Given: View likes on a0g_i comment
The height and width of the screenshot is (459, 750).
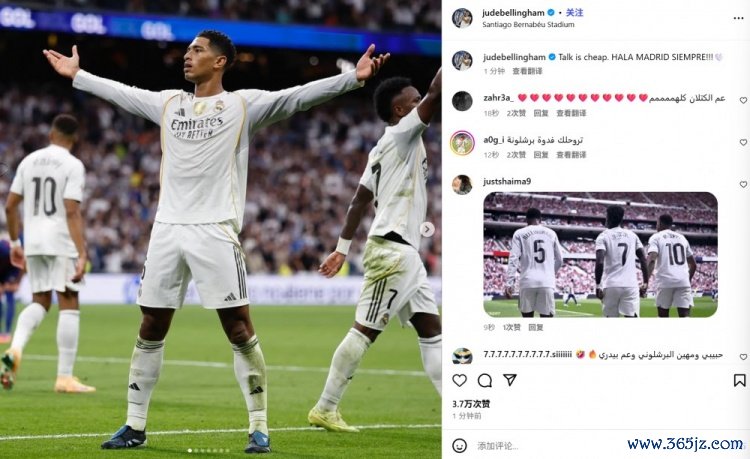Looking at the screenshot, I should pos(516,155).
